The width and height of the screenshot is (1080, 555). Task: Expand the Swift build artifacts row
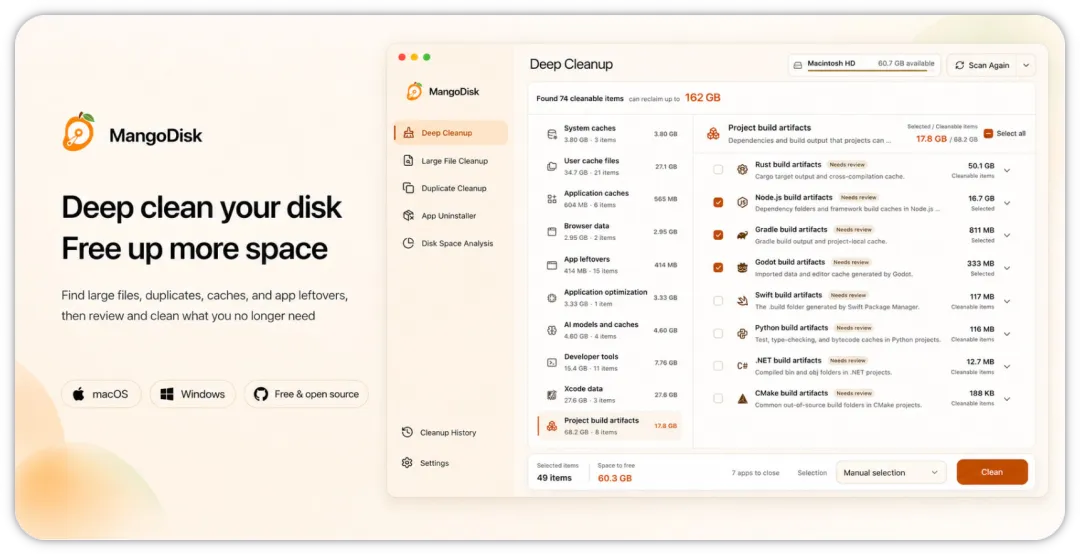click(x=1007, y=301)
